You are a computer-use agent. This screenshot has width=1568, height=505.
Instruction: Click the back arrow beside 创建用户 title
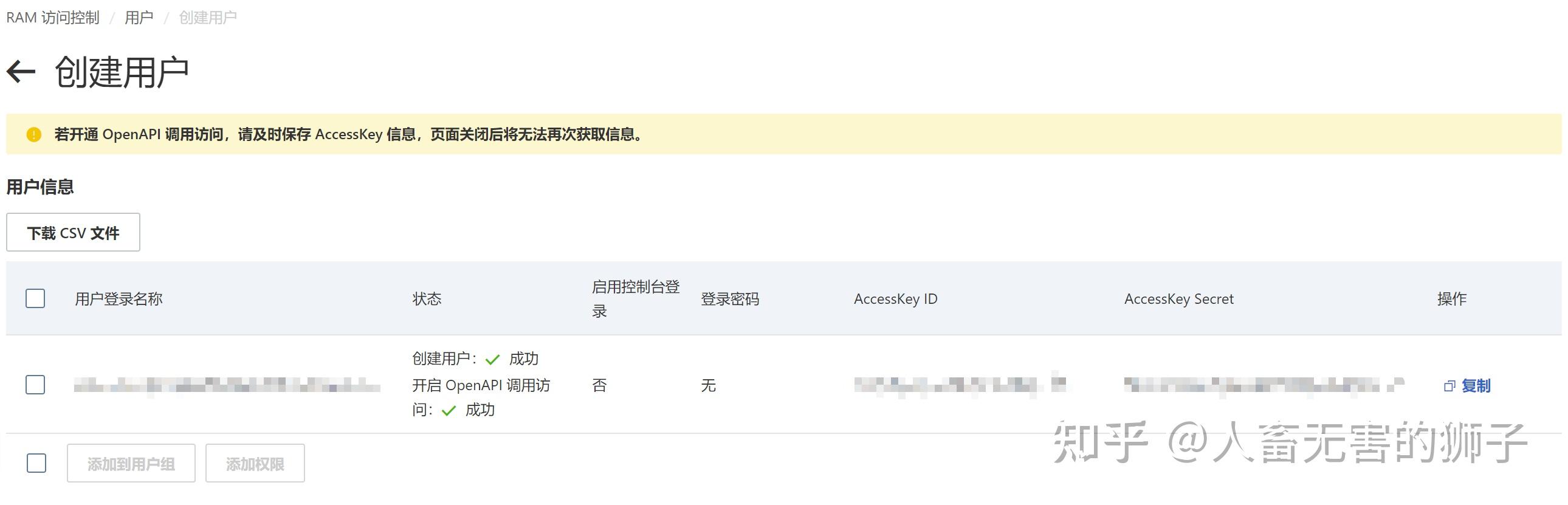(x=21, y=71)
